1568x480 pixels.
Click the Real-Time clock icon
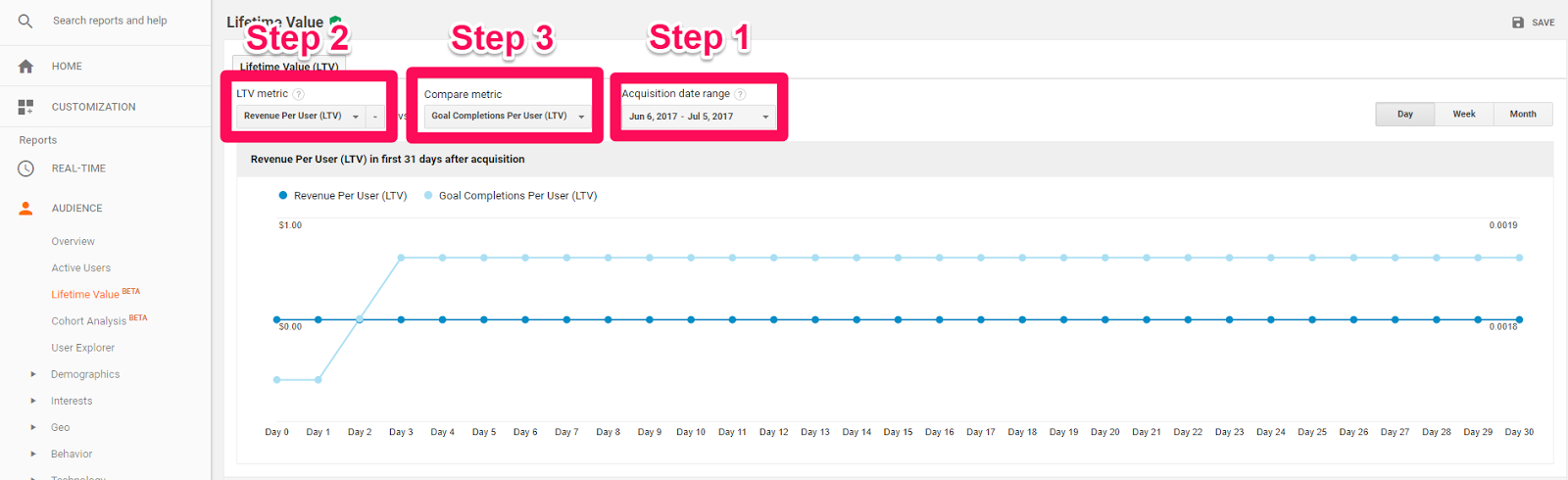click(x=25, y=168)
